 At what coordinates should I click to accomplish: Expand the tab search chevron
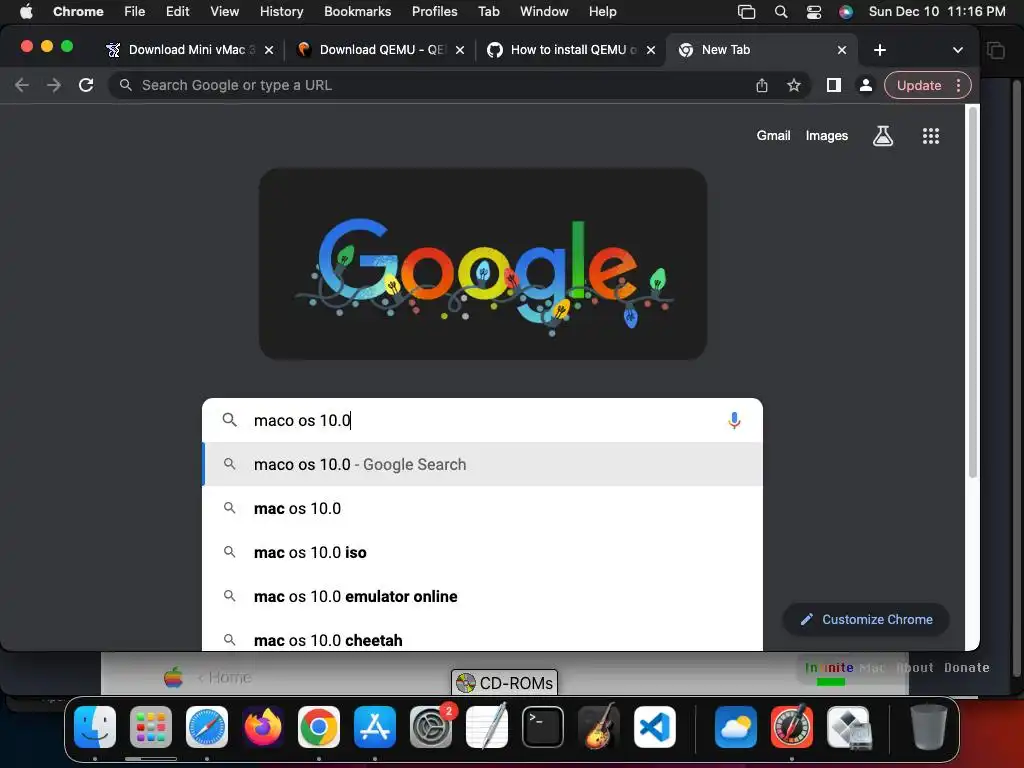click(957, 50)
